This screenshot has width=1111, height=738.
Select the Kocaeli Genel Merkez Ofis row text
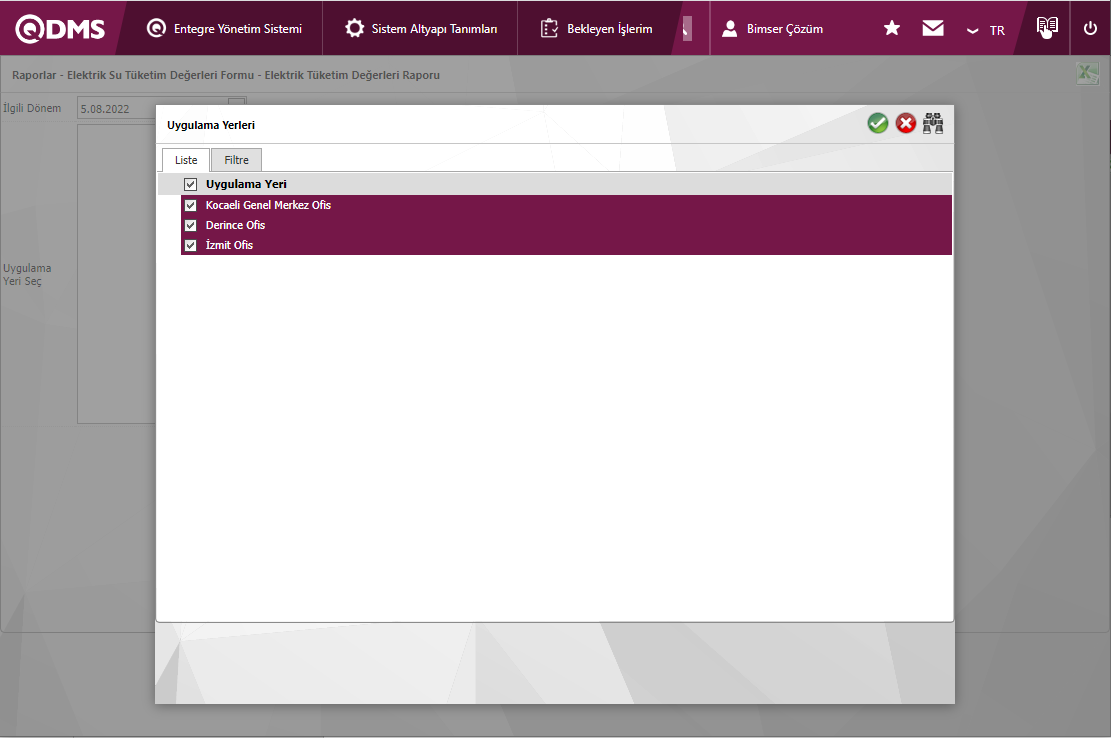(x=269, y=205)
